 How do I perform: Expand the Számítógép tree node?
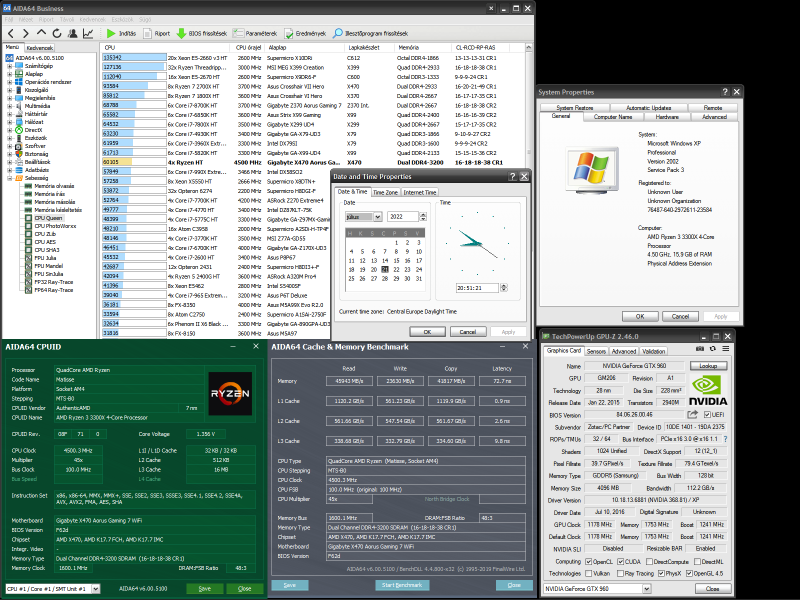coord(9,66)
